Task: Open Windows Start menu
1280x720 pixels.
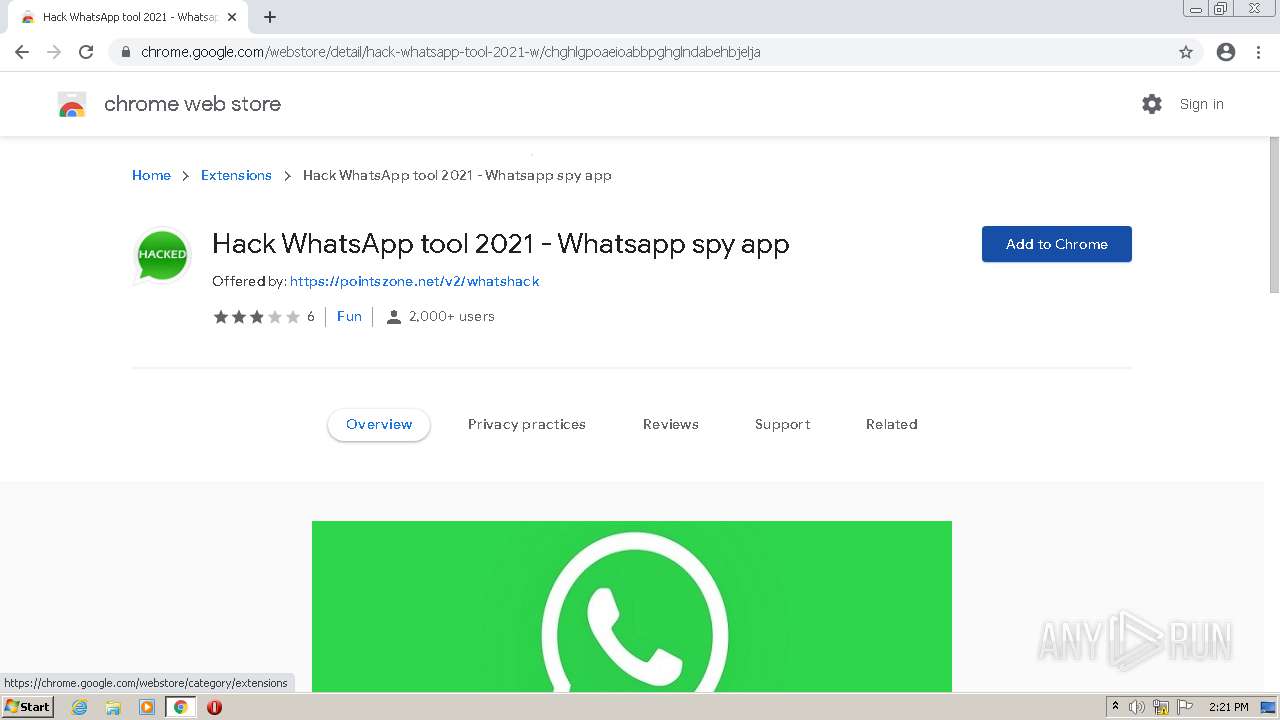Action: [x=27, y=707]
